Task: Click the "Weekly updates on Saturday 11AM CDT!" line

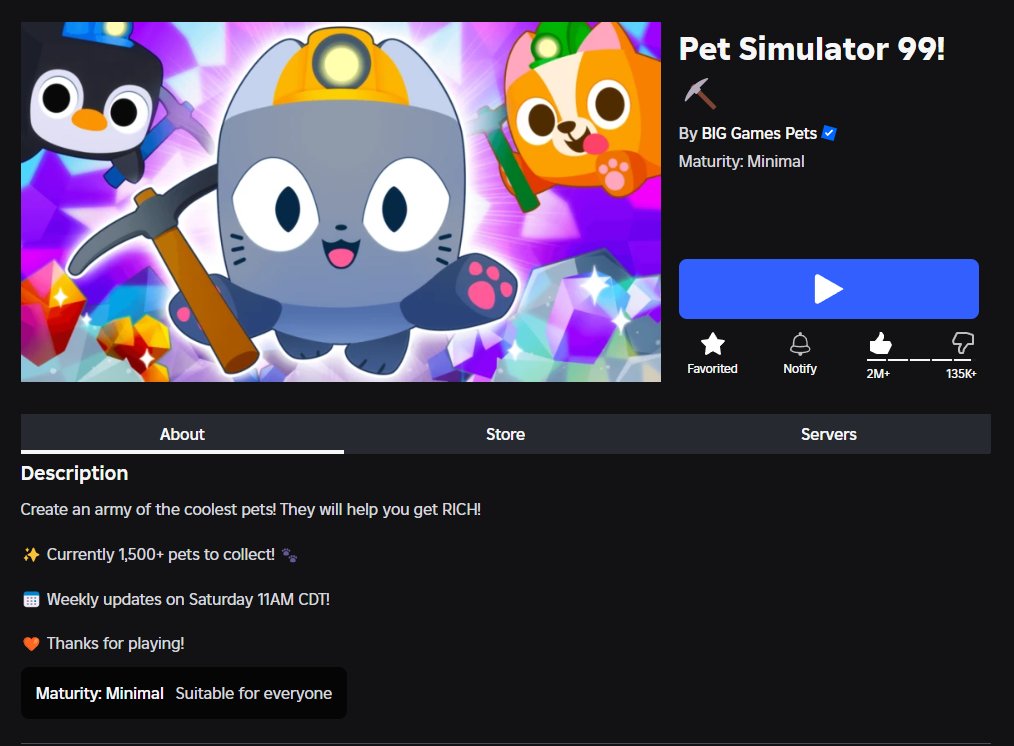Action: tap(188, 599)
